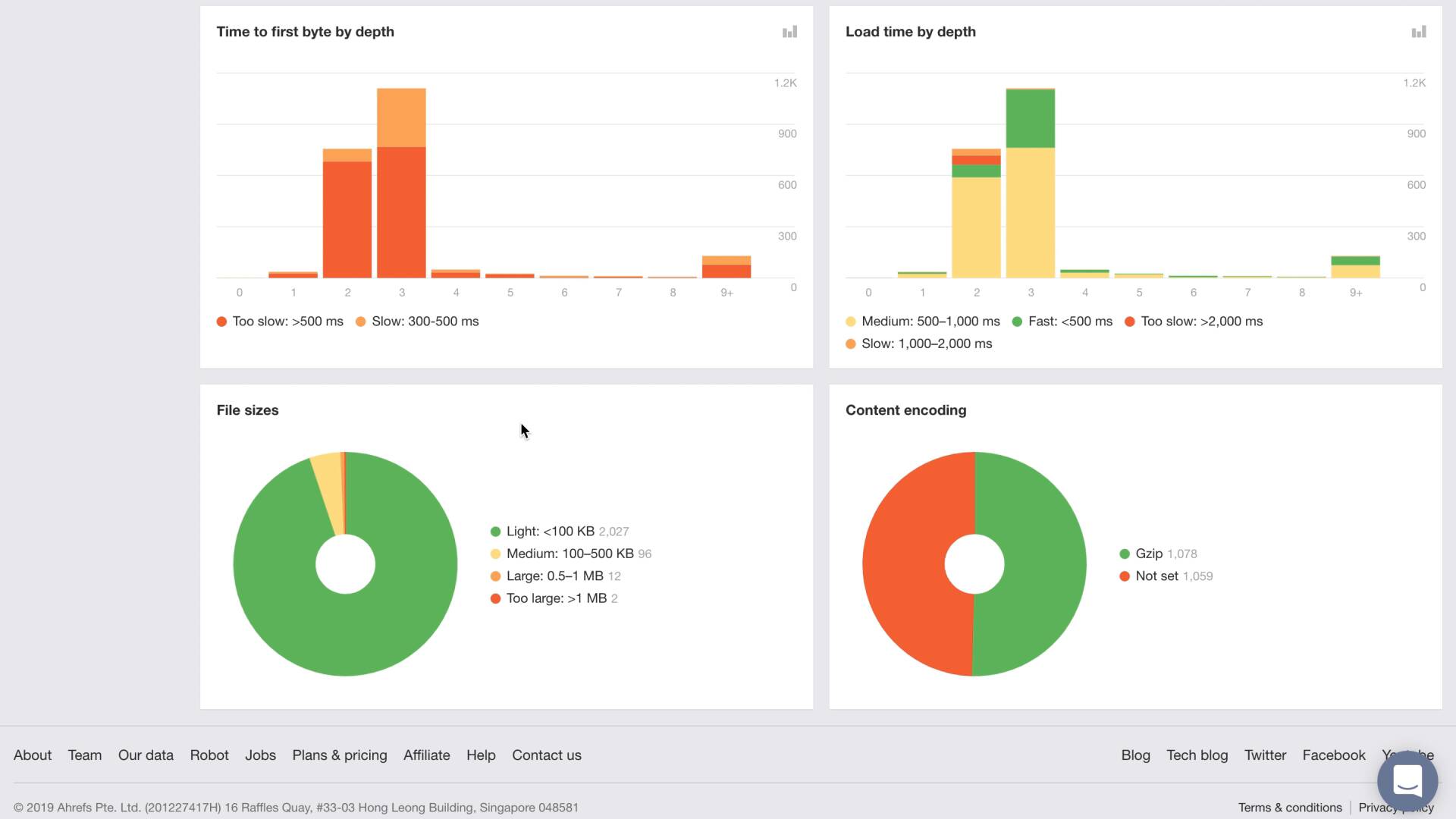The width and height of the screenshot is (1456, 819).
Task: Open the Plans & pricing footer link
Action: (340, 755)
